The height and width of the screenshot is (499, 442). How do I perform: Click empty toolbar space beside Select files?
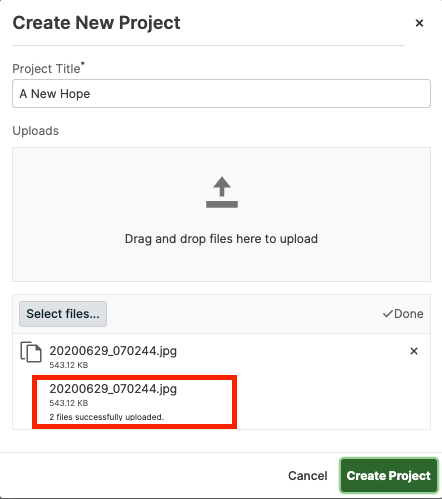(x=243, y=314)
